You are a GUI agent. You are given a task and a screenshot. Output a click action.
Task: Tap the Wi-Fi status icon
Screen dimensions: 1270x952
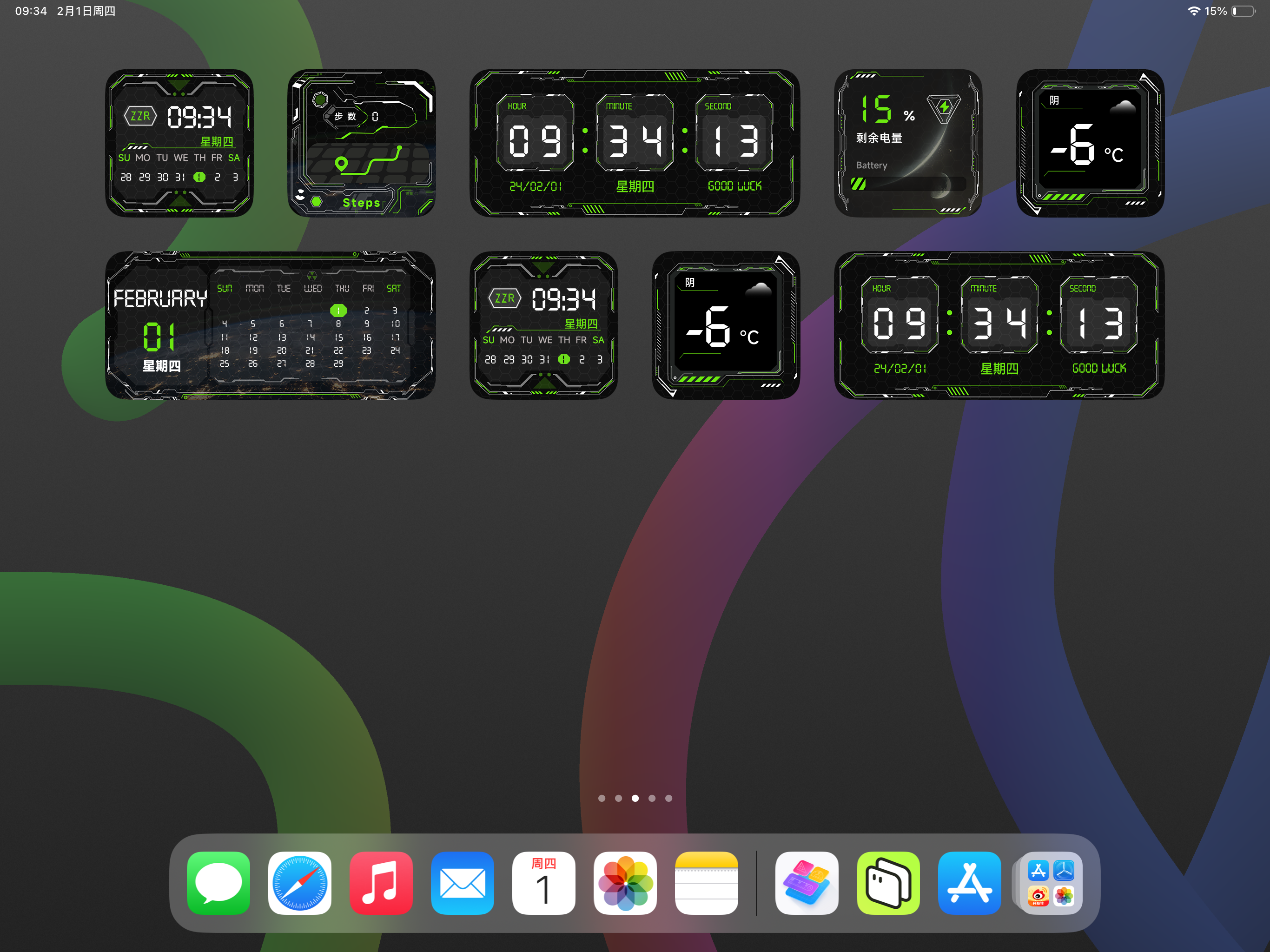(x=1194, y=11)
